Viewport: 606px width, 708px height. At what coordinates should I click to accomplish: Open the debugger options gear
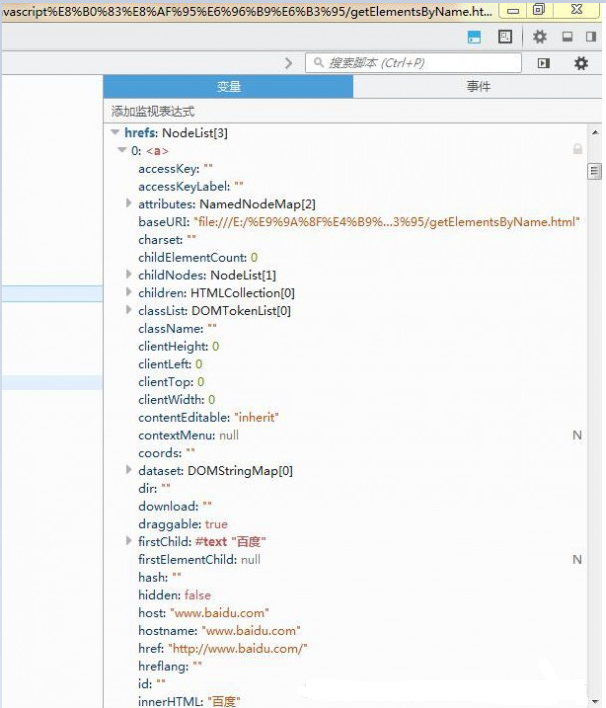point(581,63)
